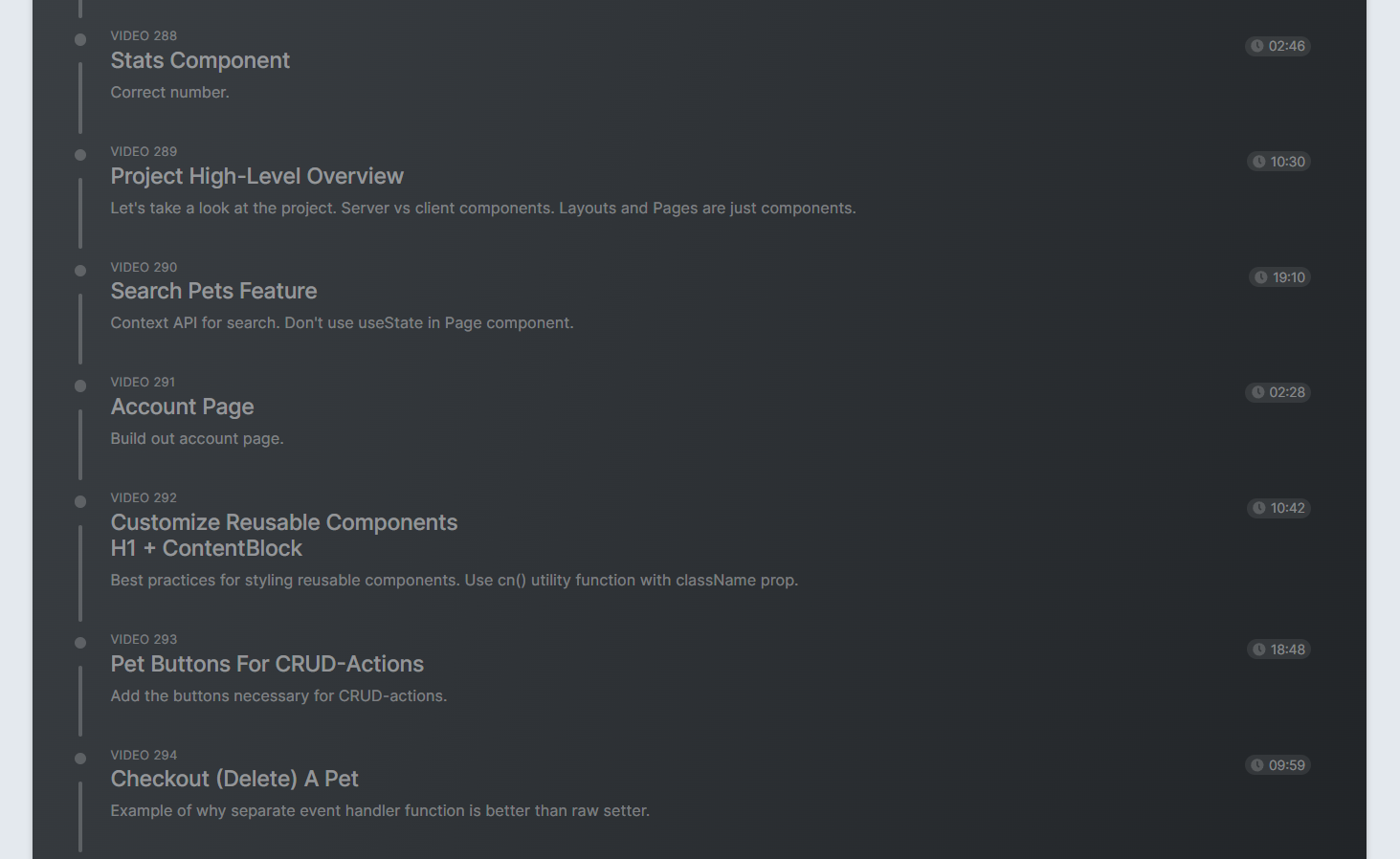Click the 'Add the buttons necessary' description
The image size is (1400, 859).
pyautogui.click(x=278, y=695)
